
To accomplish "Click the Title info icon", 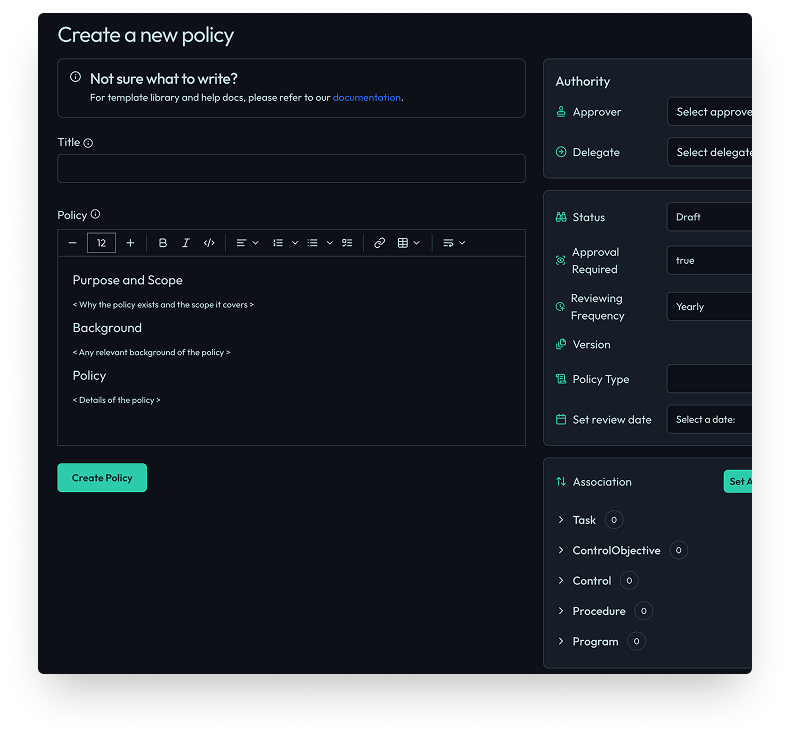I will [88, 143].
